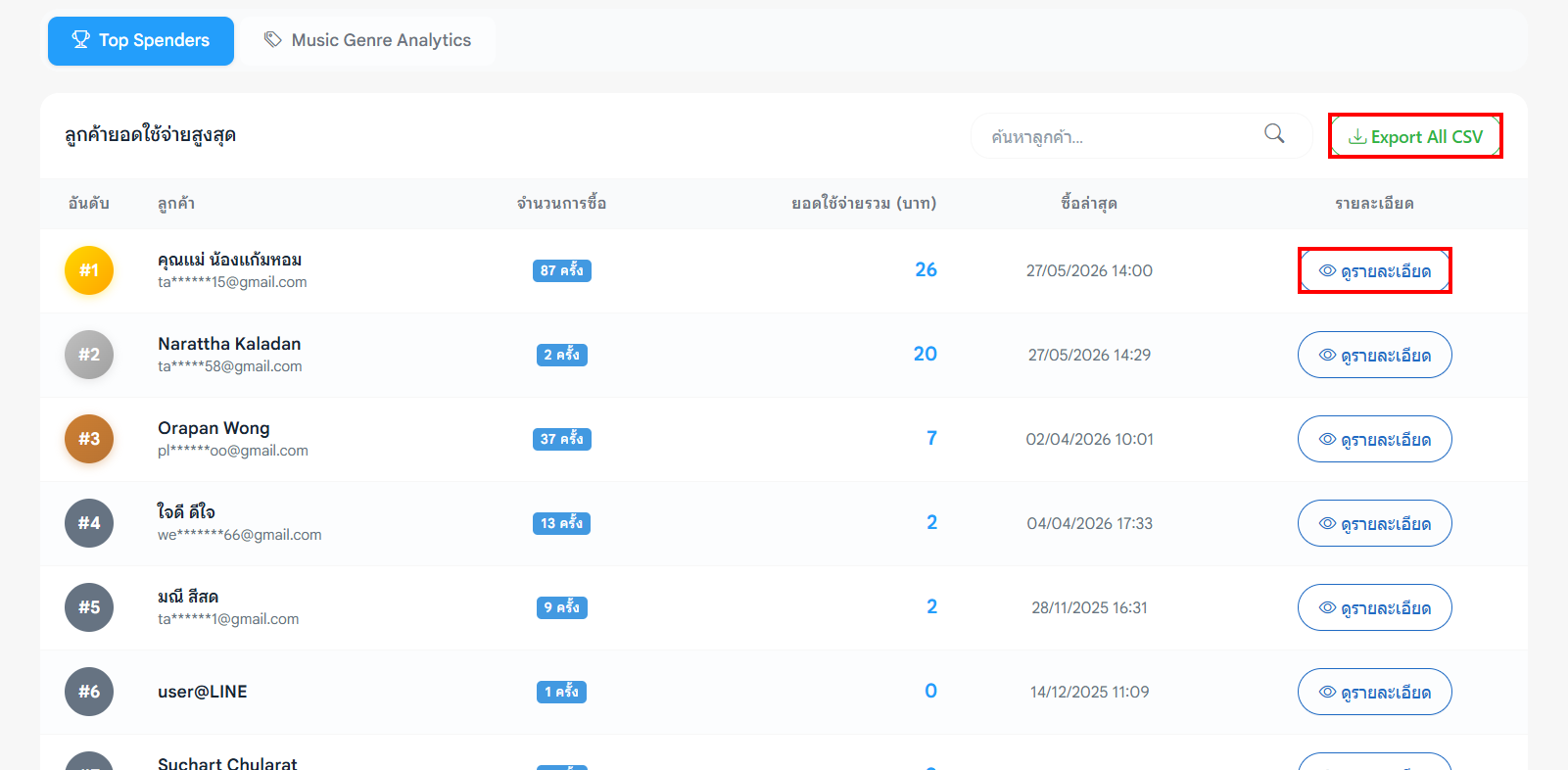The width and height of the screenshot is (1568, 770).
Task: View details for user@LINE
Action: [1375, 692]
